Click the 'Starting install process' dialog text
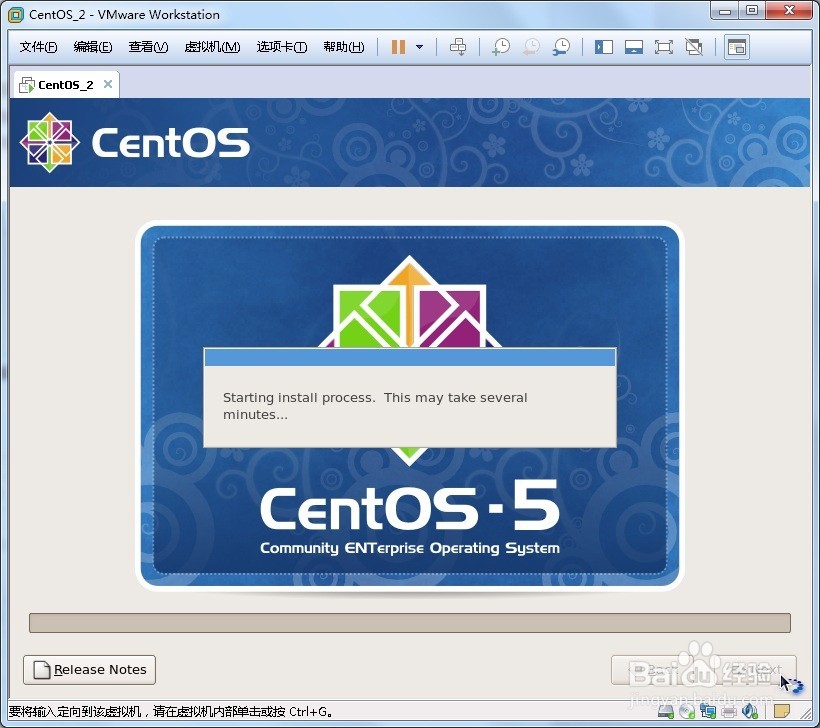 pos(375,406)
